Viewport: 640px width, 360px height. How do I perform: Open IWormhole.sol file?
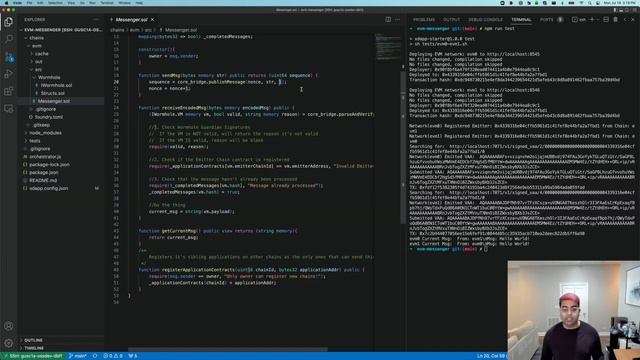56,85
